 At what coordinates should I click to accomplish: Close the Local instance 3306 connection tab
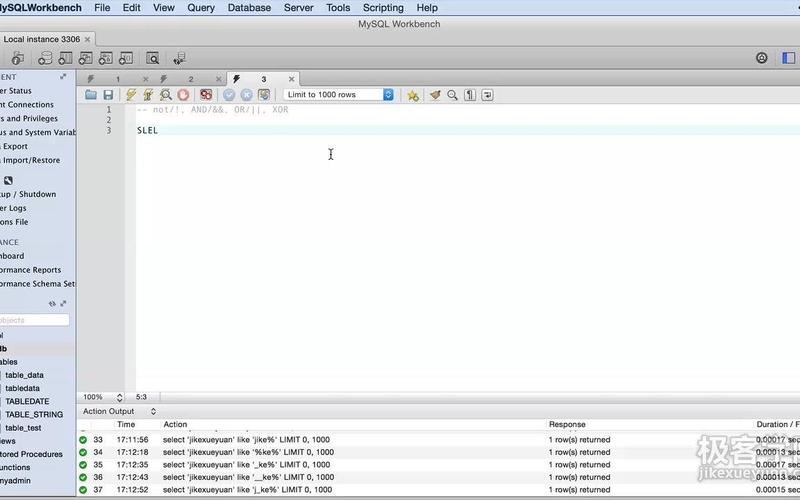click(x=87, y=39)
